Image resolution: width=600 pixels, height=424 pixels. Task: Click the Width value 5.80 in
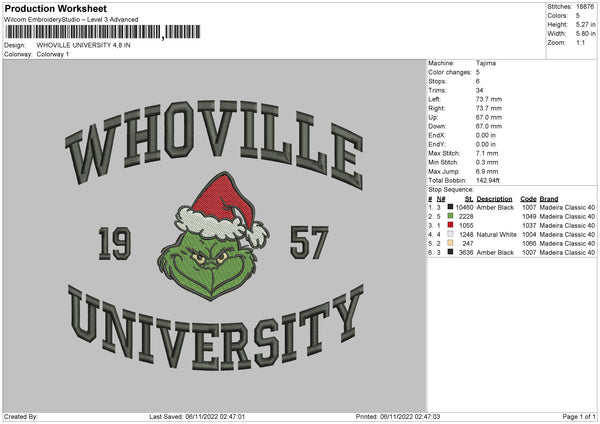click(x=586, y=34)
